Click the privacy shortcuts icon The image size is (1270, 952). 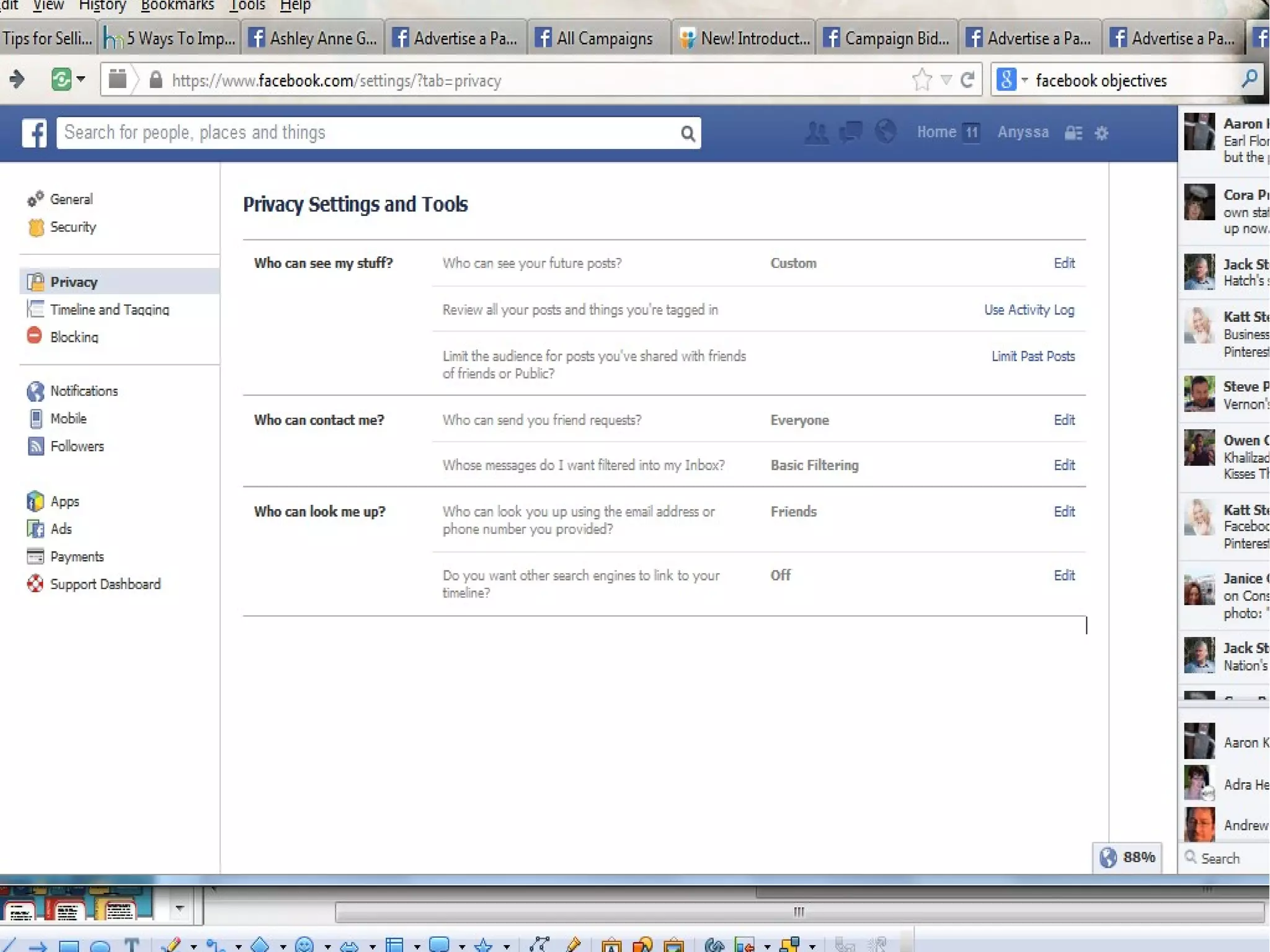1073,133
